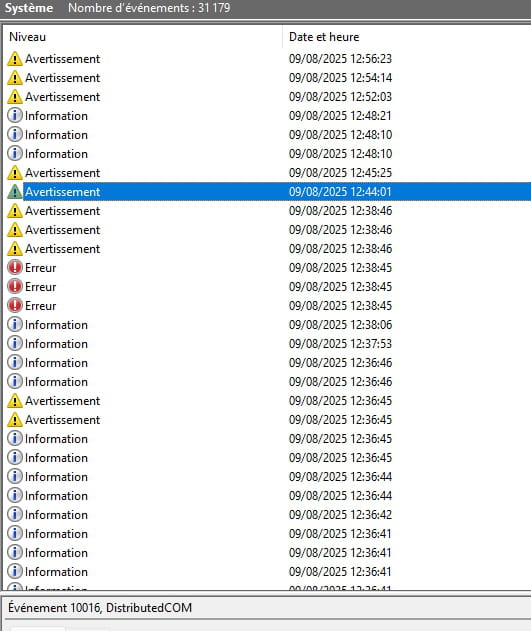Select the Information event at 12:38:06

267,324
